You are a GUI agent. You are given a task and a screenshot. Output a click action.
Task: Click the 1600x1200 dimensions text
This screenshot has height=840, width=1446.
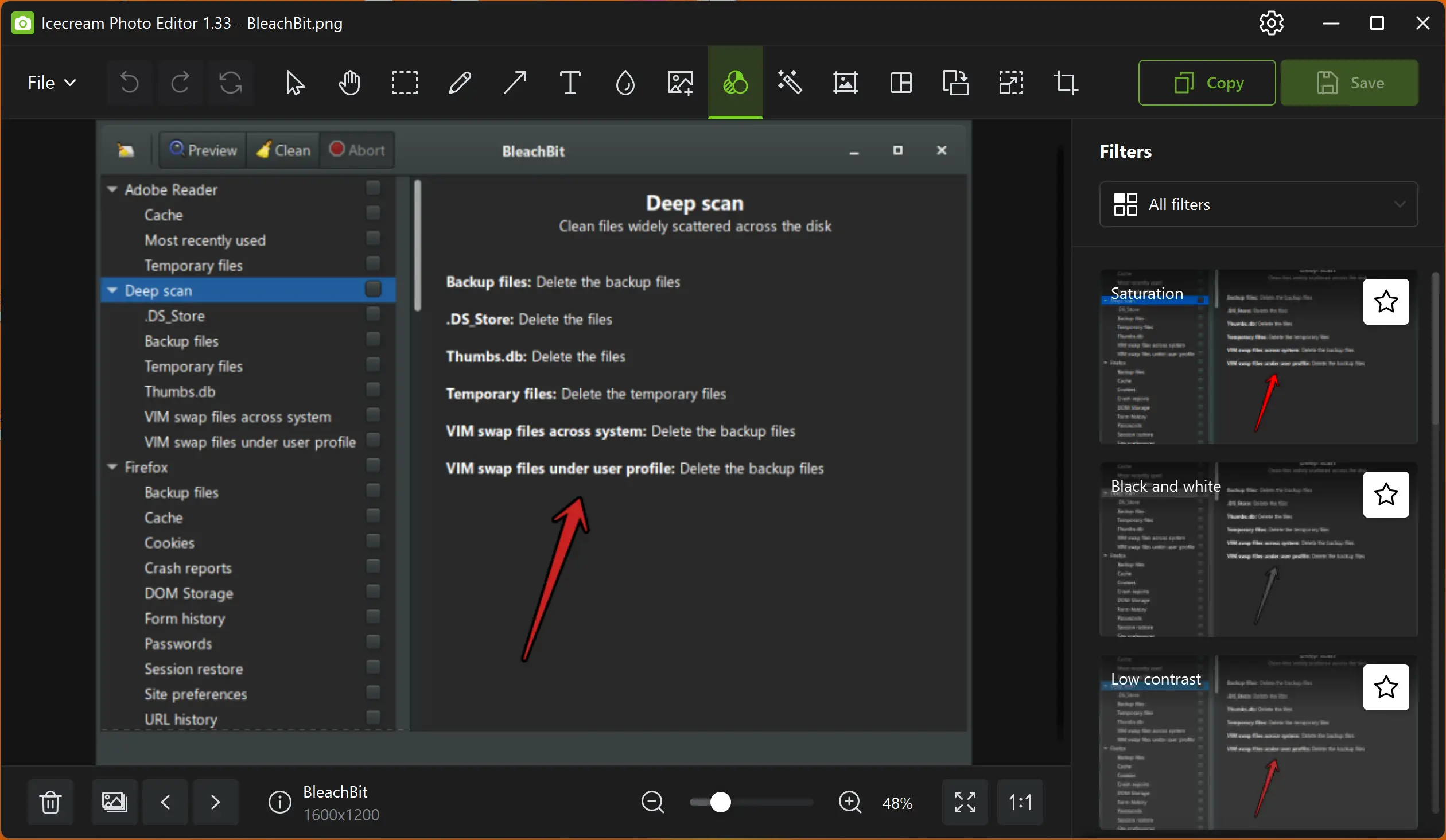341,815
